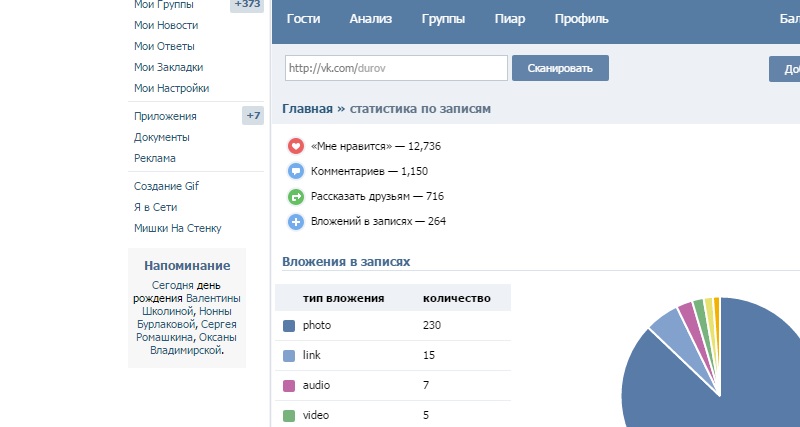Screen dimensions: 800x427
Task: Click the 'audio' row label
Action: [x=316, y=385]
